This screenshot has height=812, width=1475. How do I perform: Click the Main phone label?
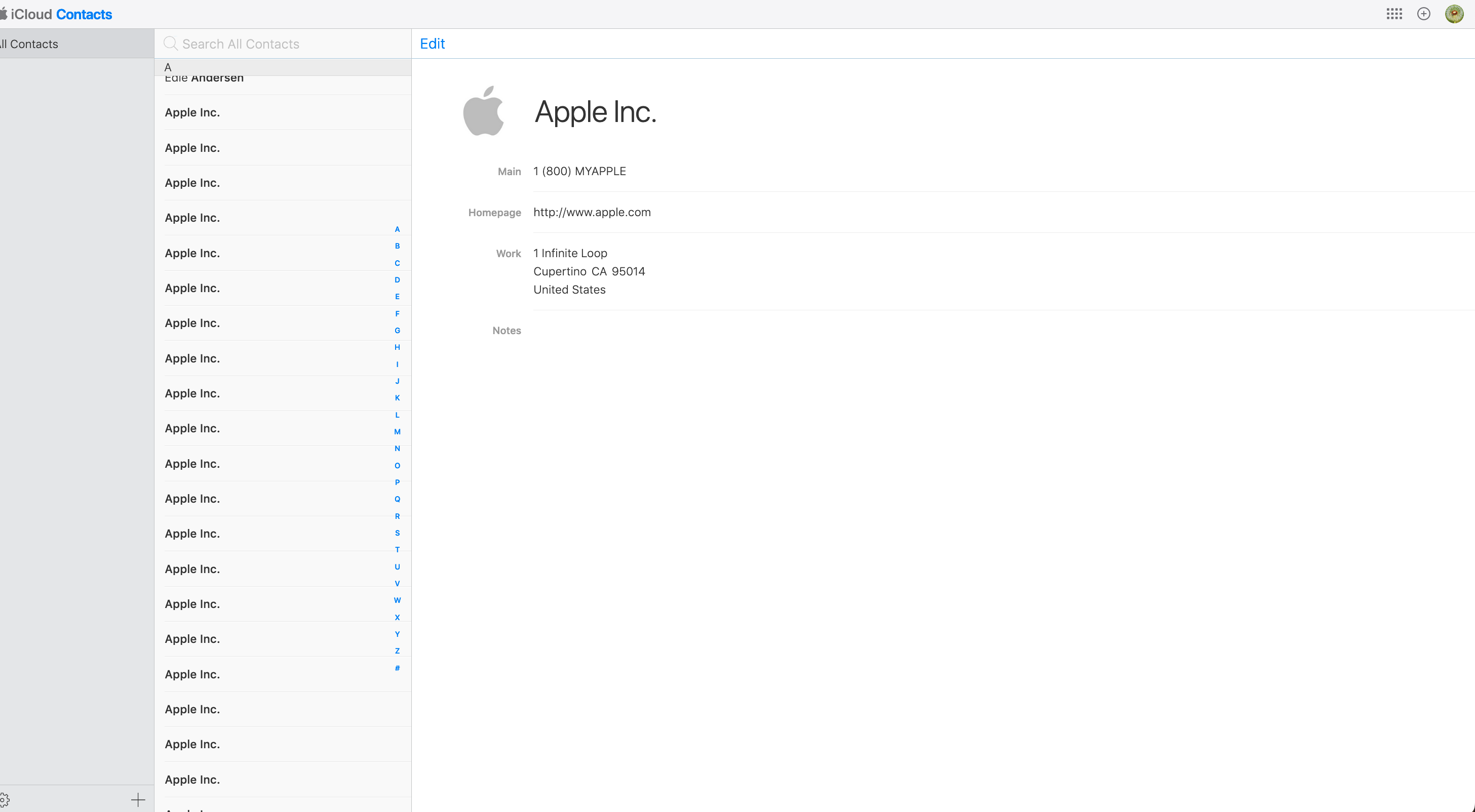tap(509, 171)
